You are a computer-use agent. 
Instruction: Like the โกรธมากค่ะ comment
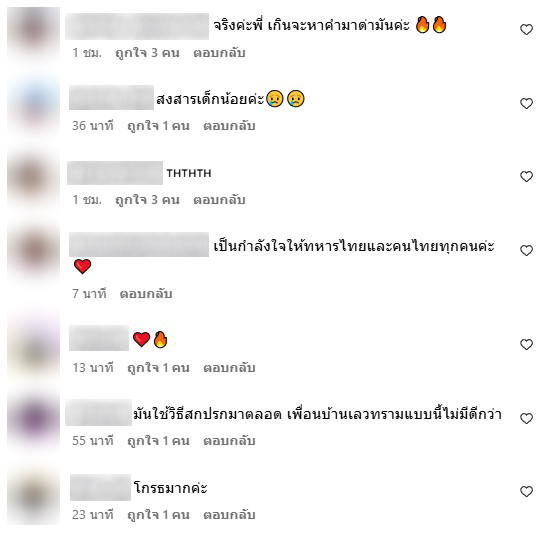(526, 491)
